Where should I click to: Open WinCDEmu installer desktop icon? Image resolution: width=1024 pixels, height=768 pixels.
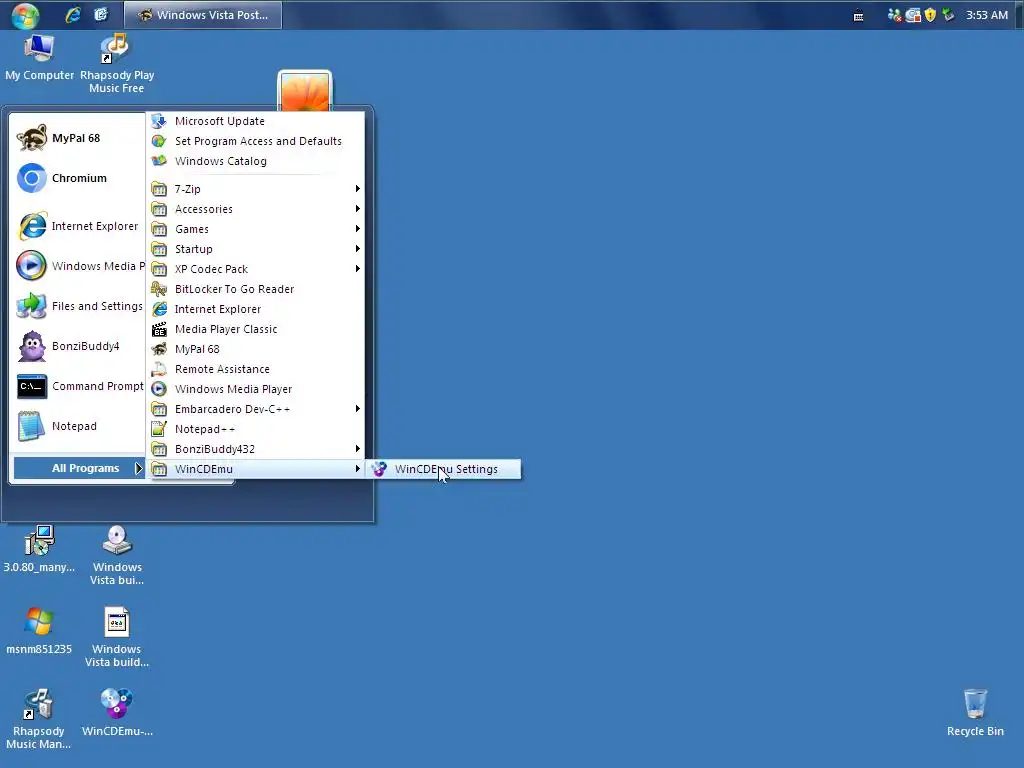pyautogui.click(x=117, y=712)
